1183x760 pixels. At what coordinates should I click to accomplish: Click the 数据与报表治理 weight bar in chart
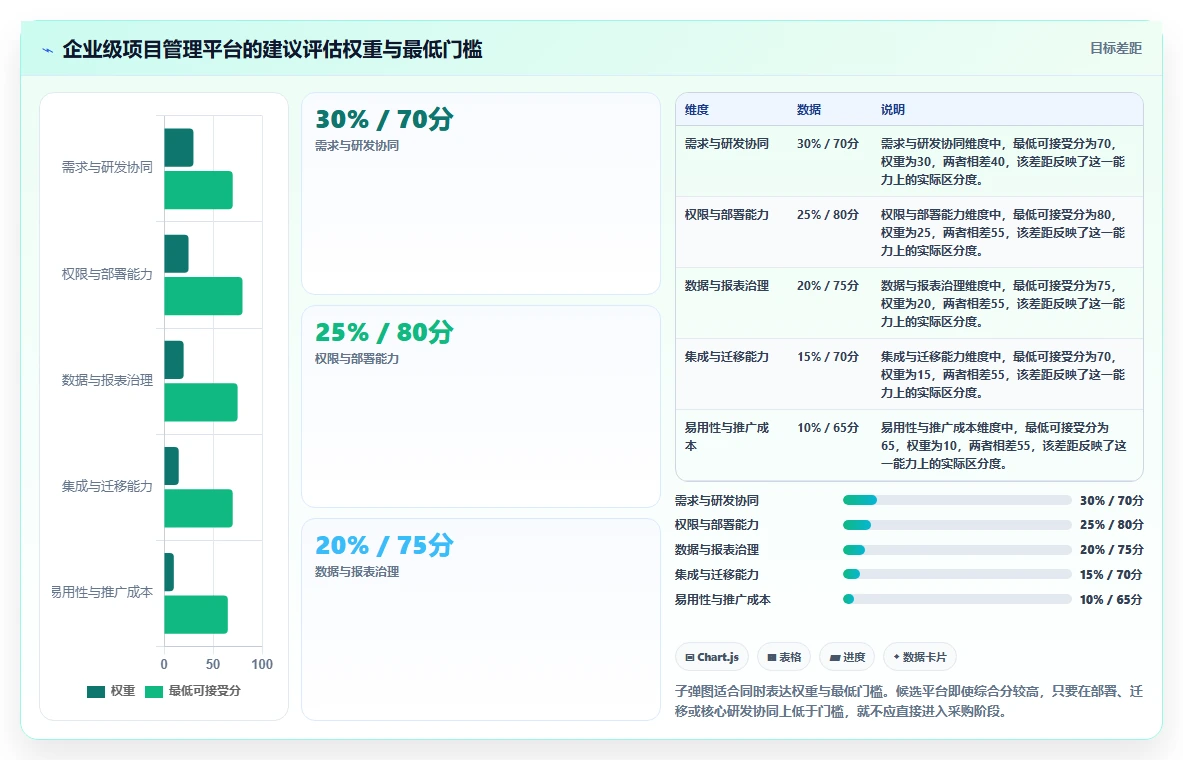coord(174,360)
